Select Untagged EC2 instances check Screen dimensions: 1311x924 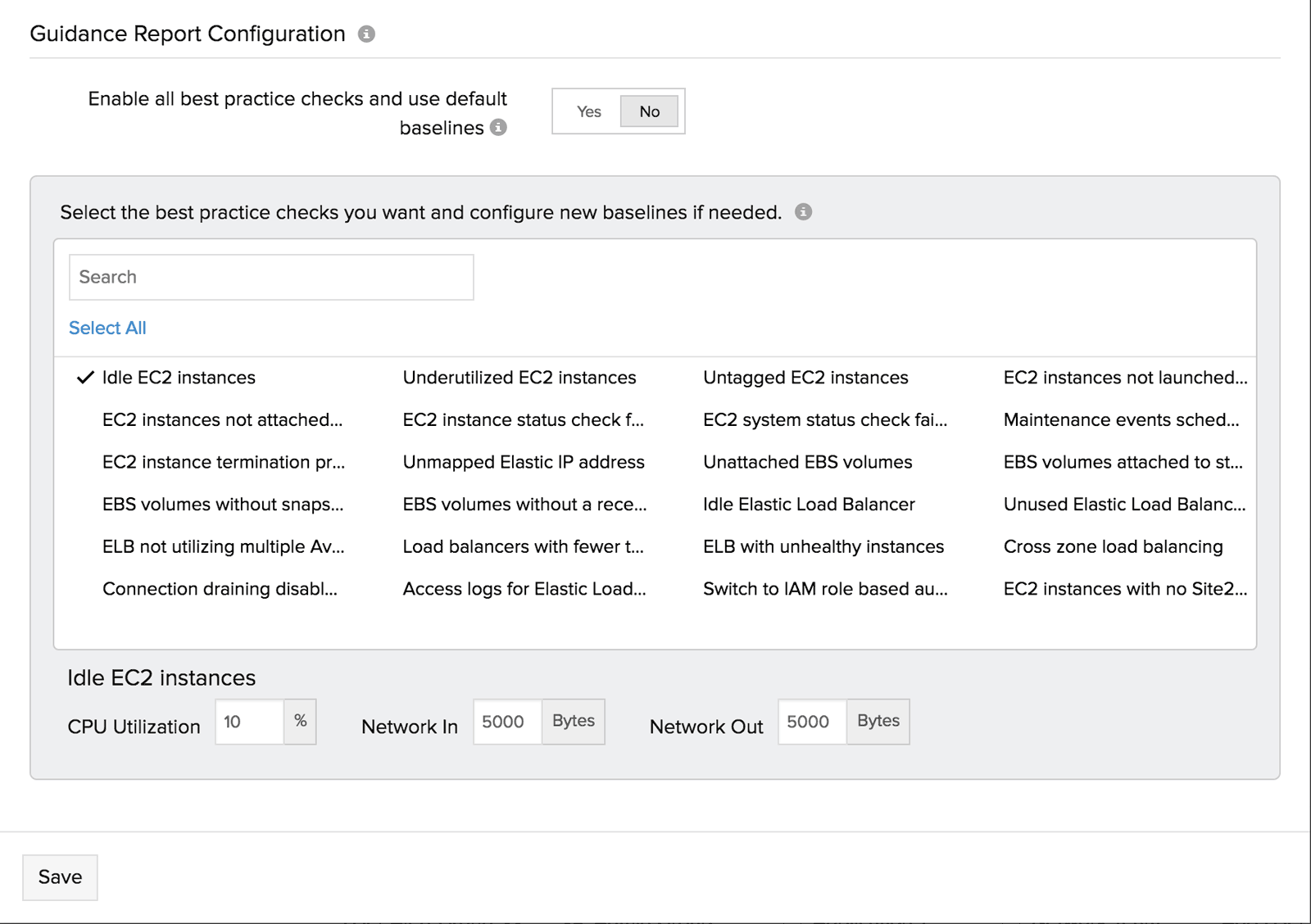click(805, 378)
